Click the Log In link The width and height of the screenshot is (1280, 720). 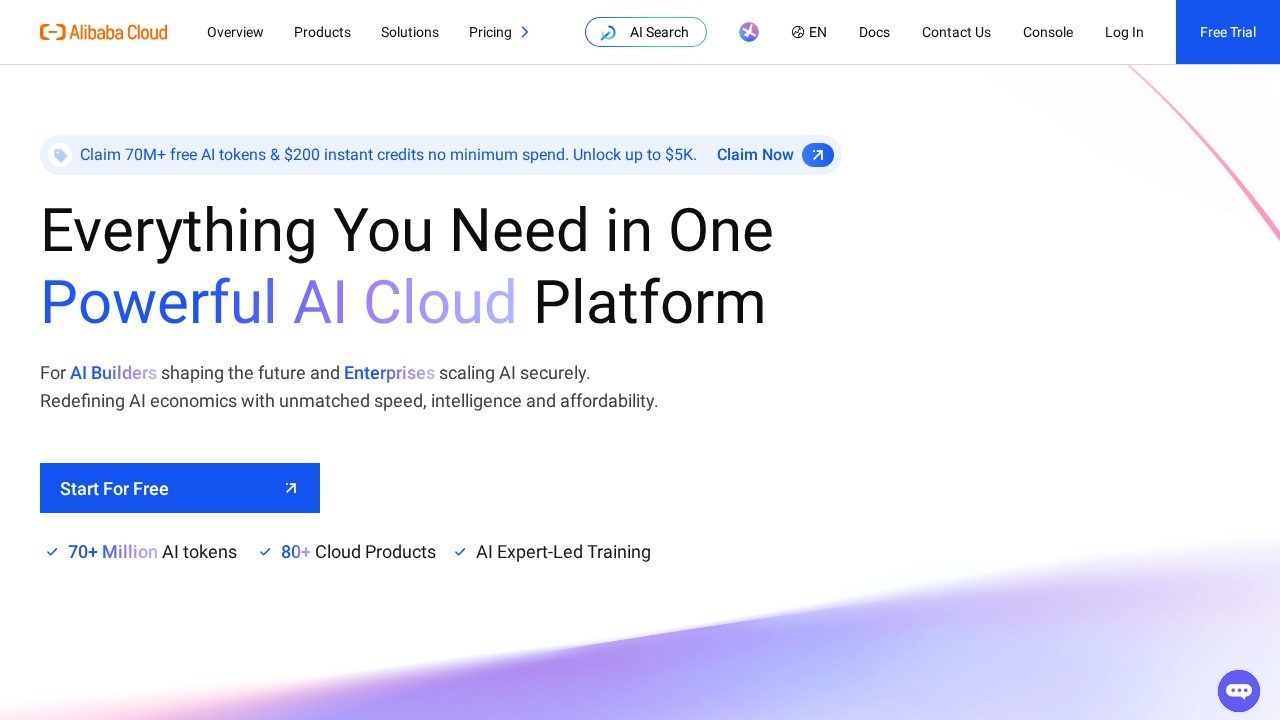(x=1124, y=32)
